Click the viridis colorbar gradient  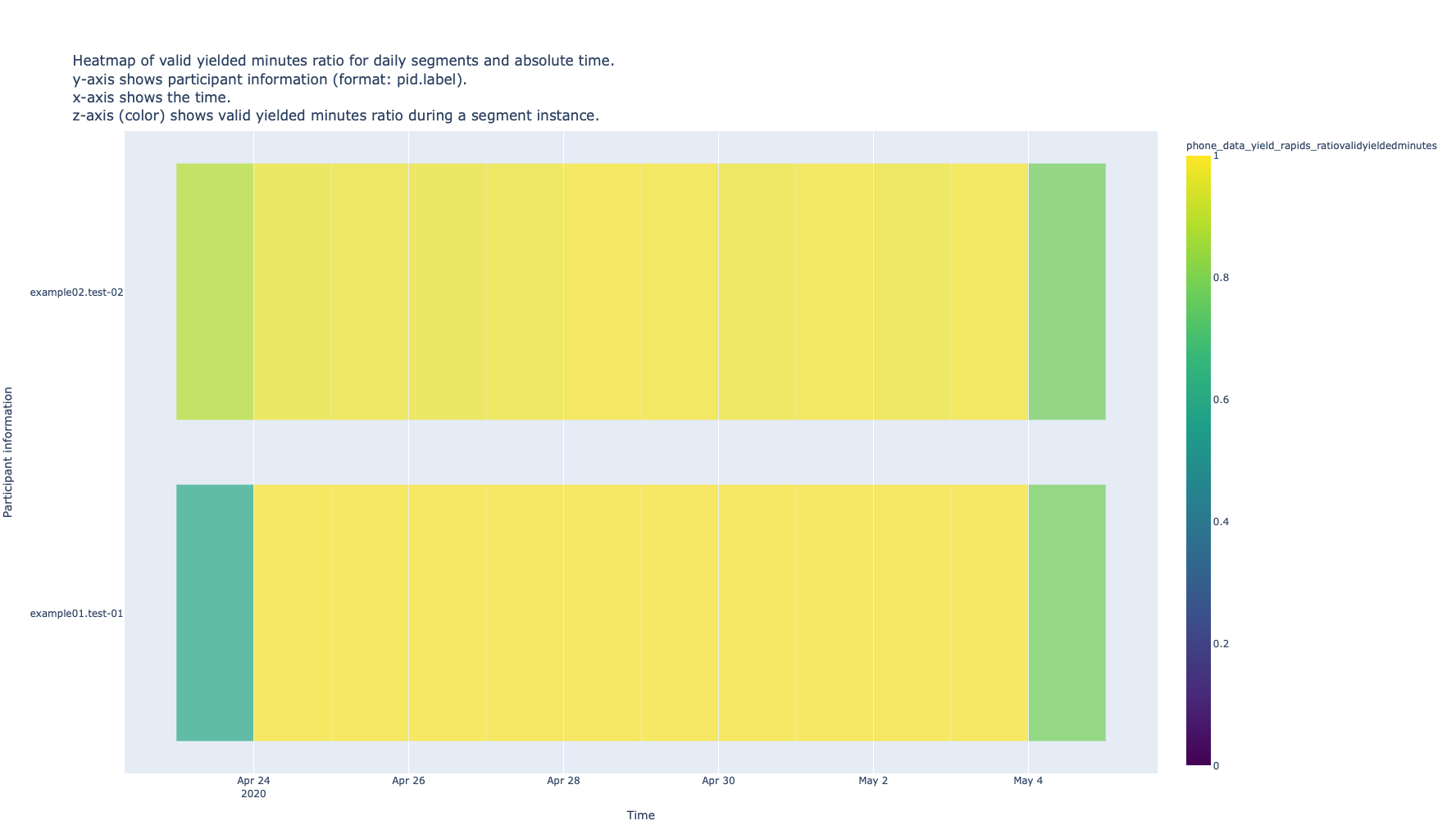click(x=1198, y=459)
